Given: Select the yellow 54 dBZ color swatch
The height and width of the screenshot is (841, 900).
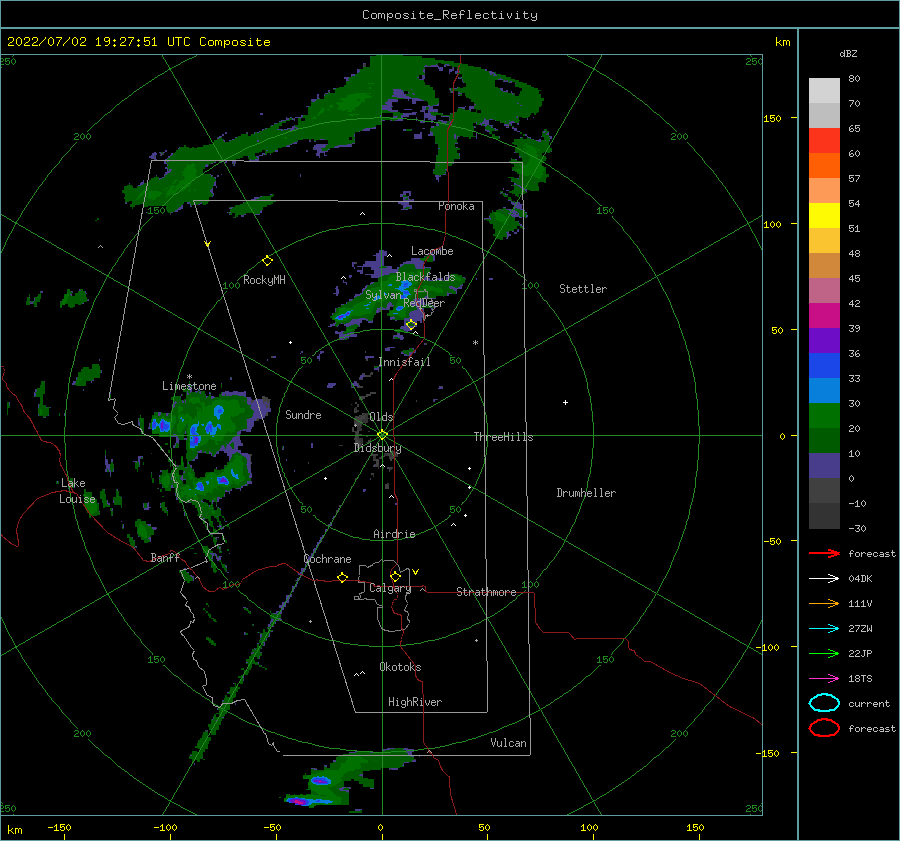Looking at the screenshot, I should [824, 215].
